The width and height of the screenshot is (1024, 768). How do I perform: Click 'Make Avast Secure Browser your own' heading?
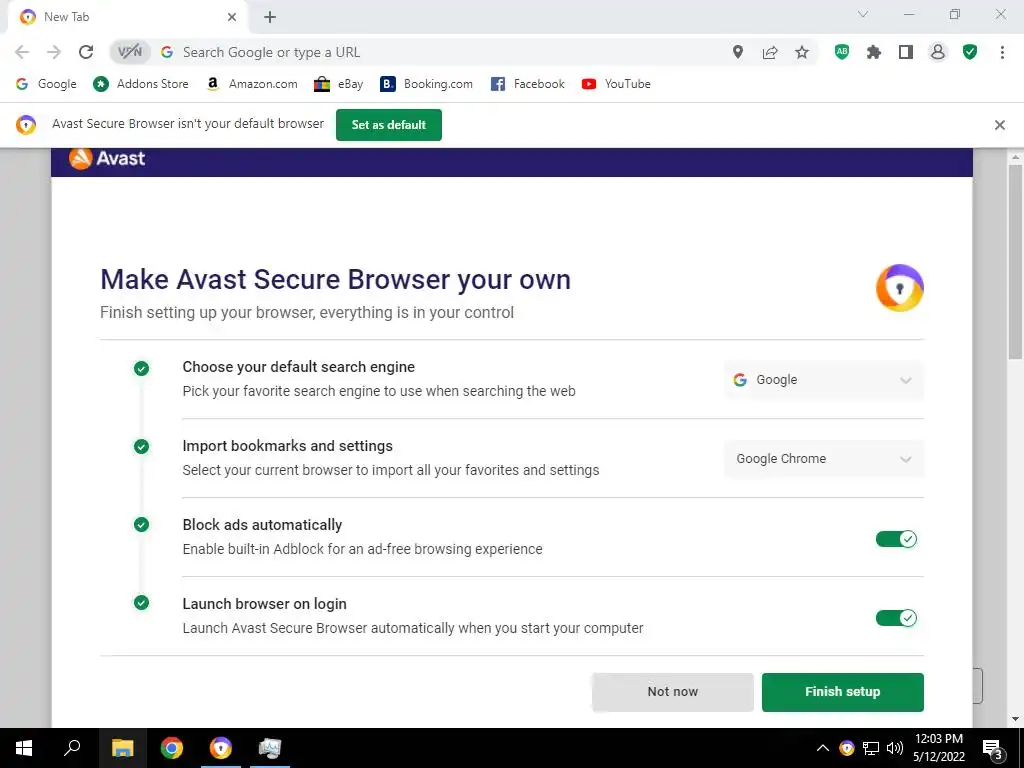[x=335, y=280]
